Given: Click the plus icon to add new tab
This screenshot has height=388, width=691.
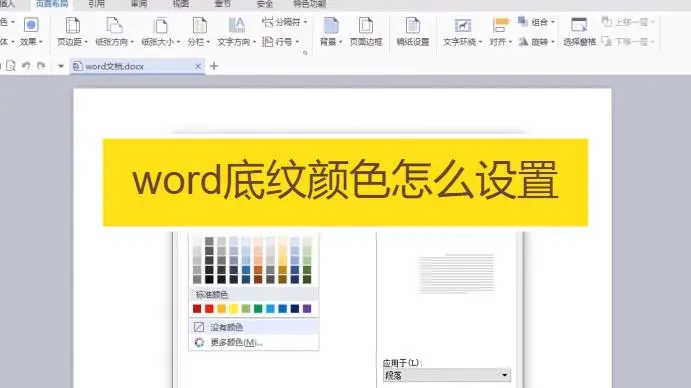Looking at the screenshot, I should 214,66.
